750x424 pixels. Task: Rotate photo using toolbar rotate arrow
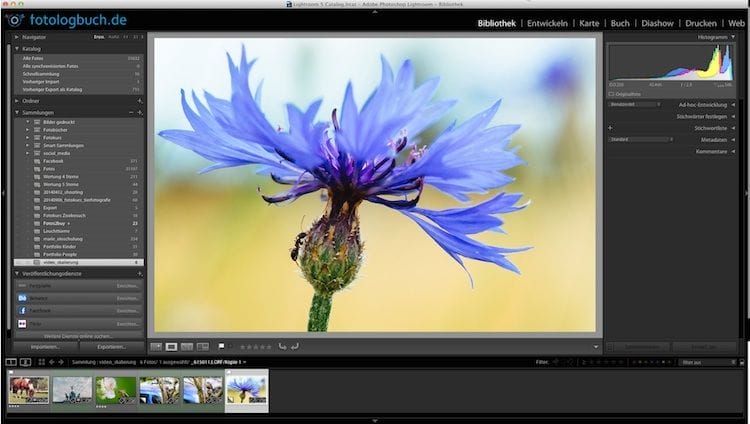click(x=283, y=346)
